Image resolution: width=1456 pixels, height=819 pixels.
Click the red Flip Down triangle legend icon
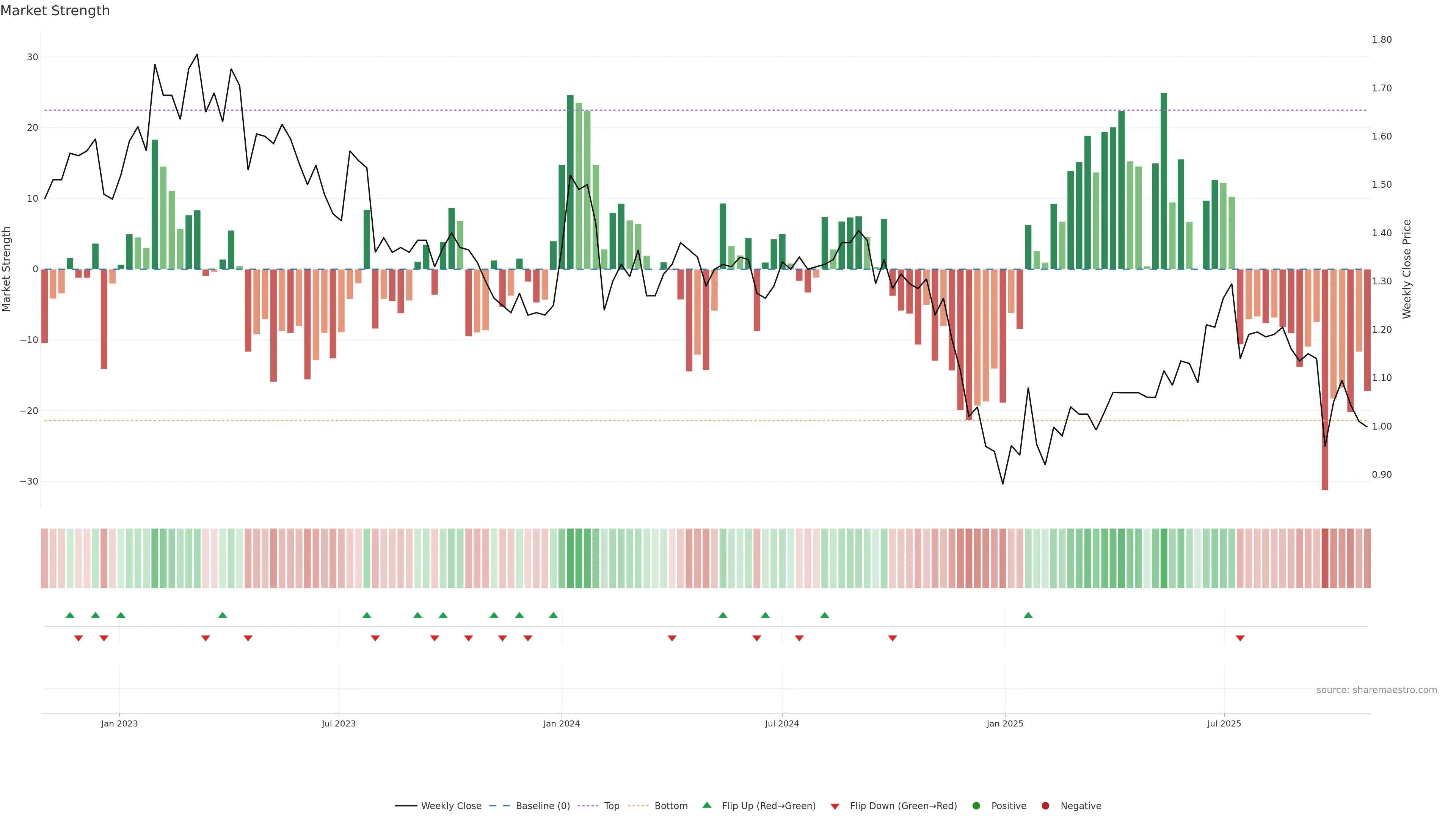(x=835, y=806)
